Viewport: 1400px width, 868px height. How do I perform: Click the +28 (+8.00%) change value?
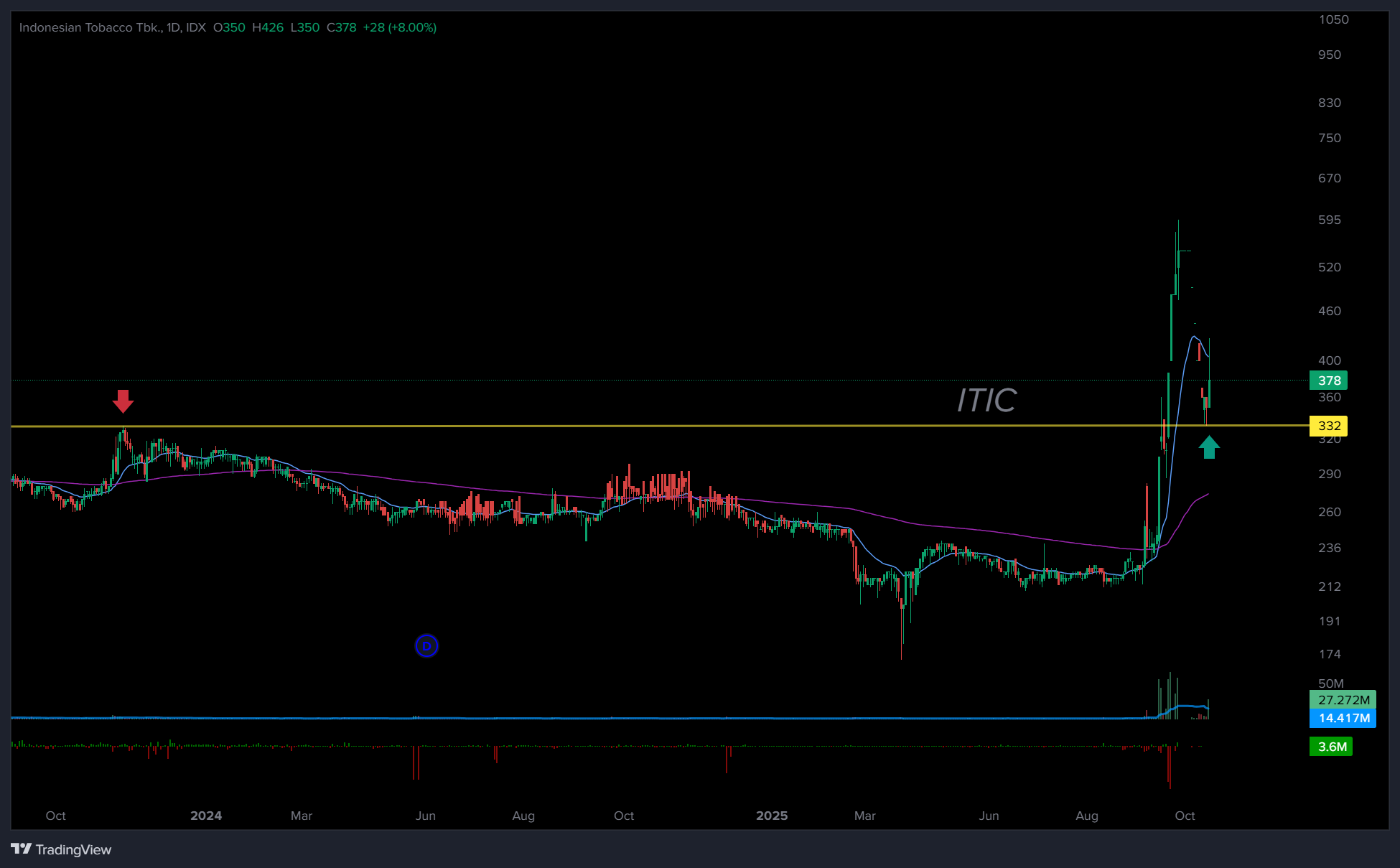pos(399,27)
